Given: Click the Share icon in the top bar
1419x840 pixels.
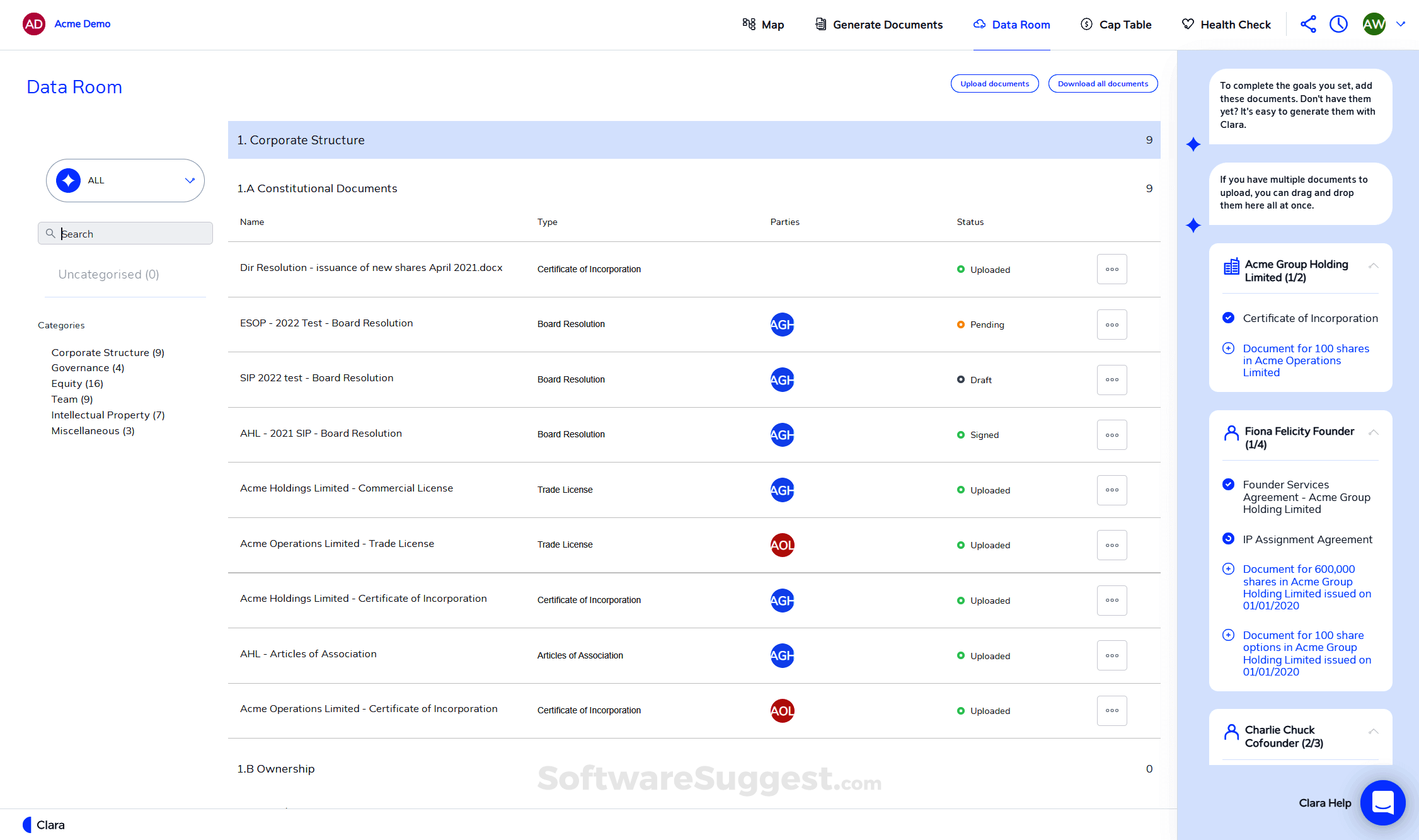Looking at the screenshot, I should (1308, 24).
